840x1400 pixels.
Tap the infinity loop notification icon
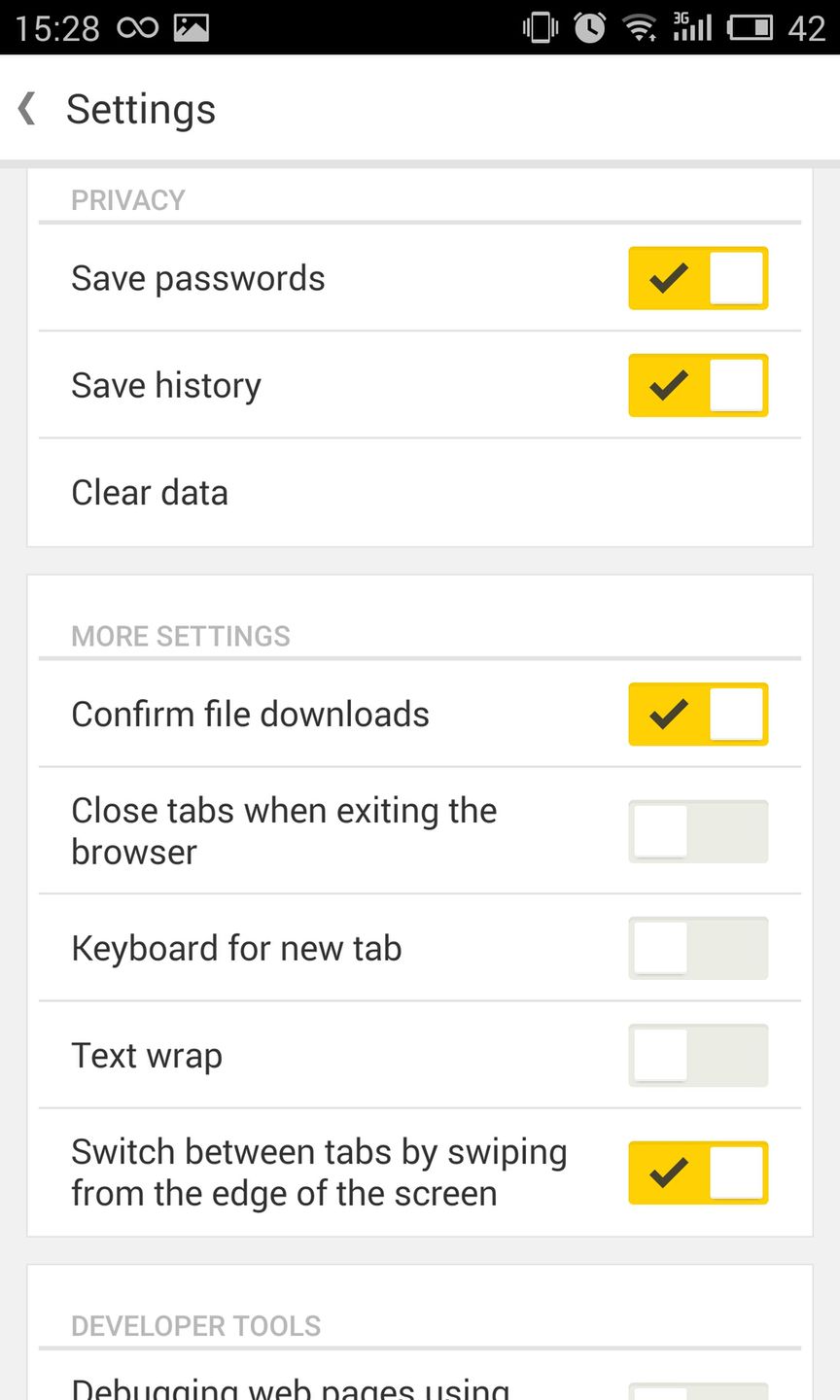click(137, 27)
